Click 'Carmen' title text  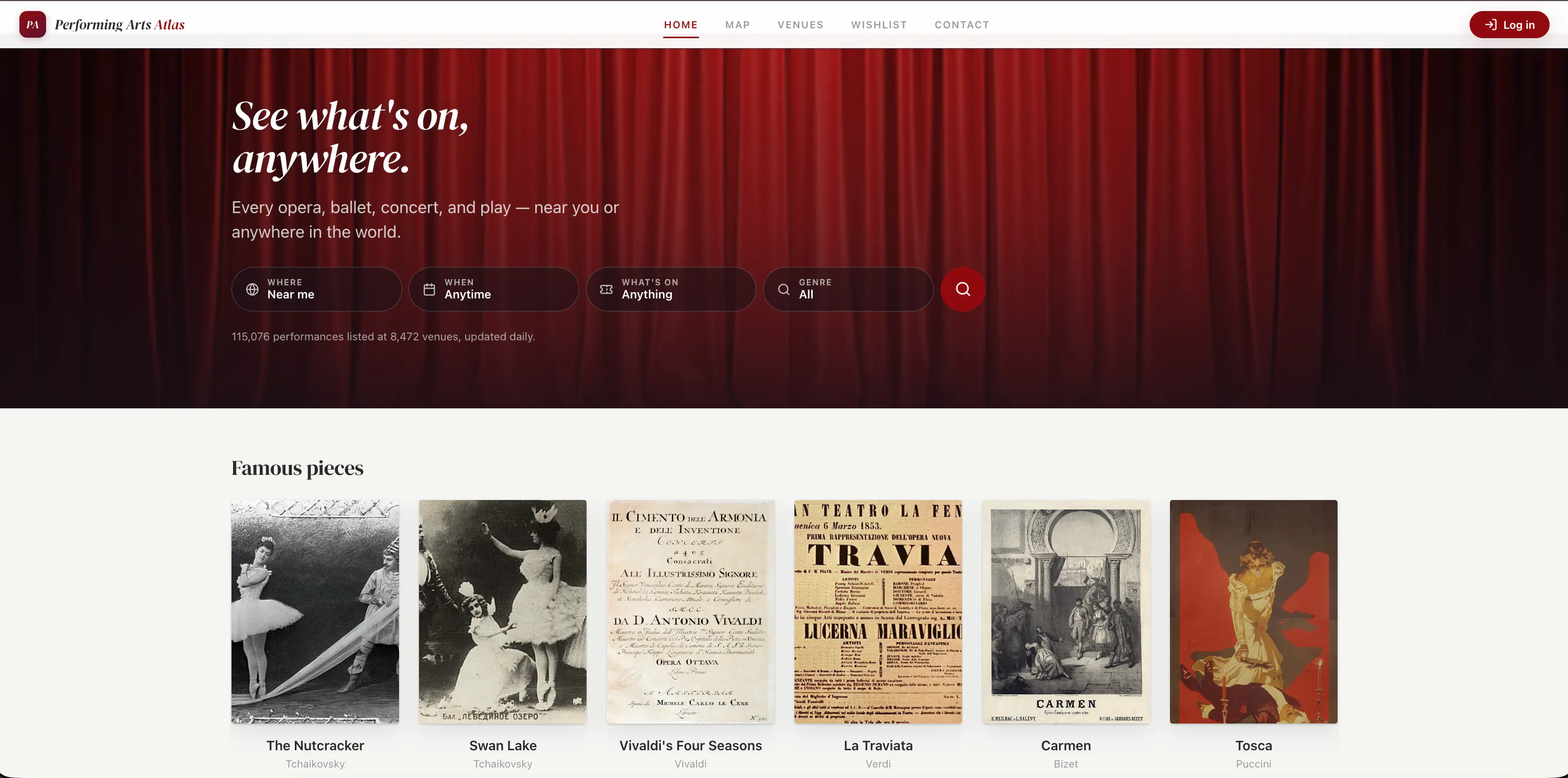(1066, 745)
